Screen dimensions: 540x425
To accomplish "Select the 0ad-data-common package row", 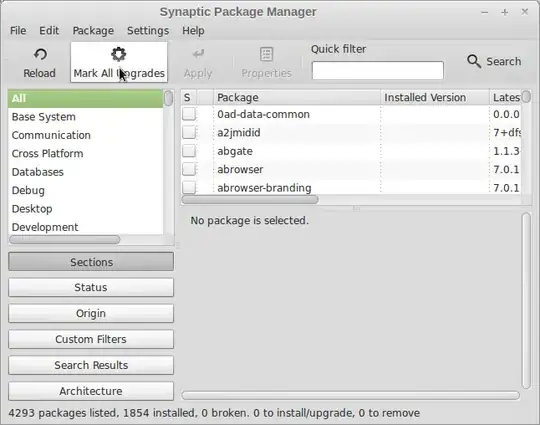I will point(351,114).
